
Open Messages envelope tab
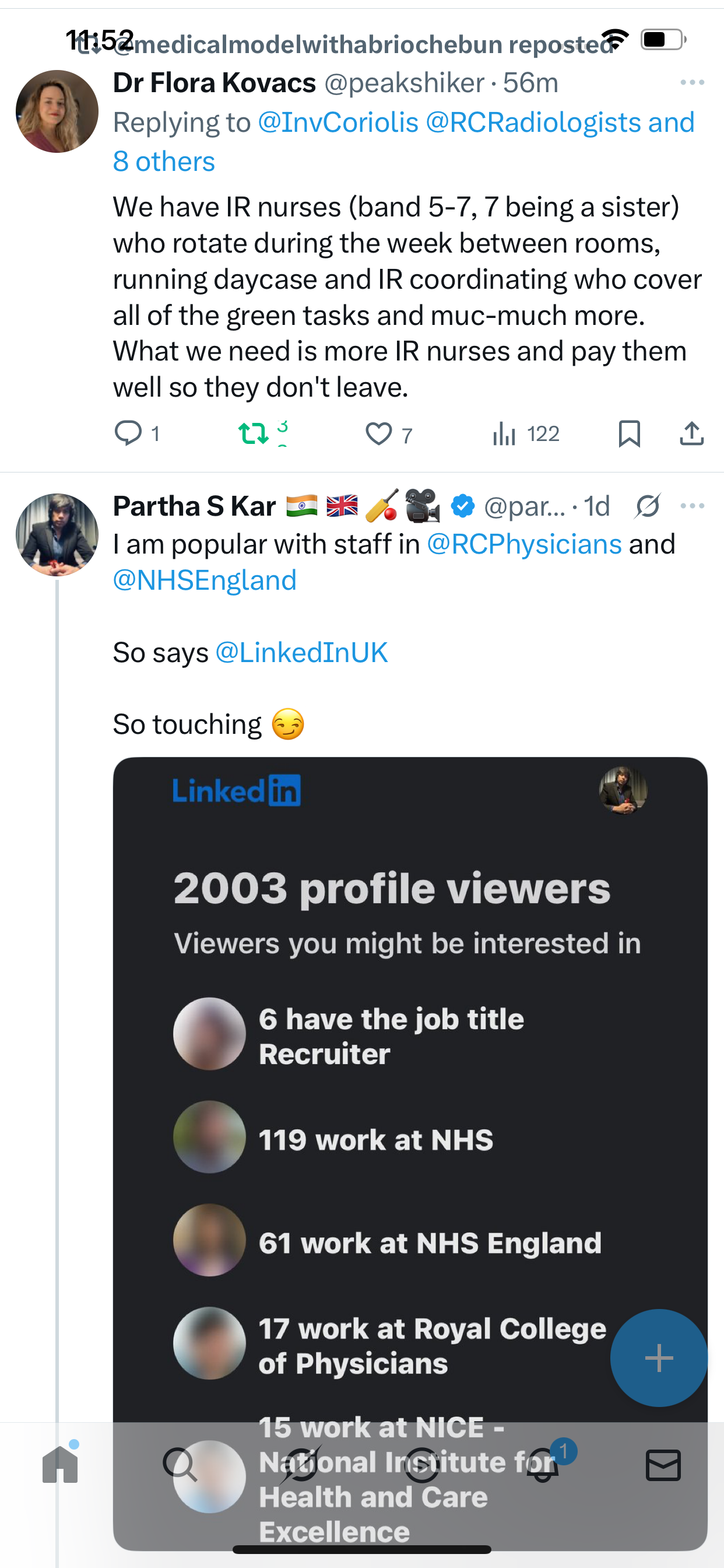(663, 1465)
